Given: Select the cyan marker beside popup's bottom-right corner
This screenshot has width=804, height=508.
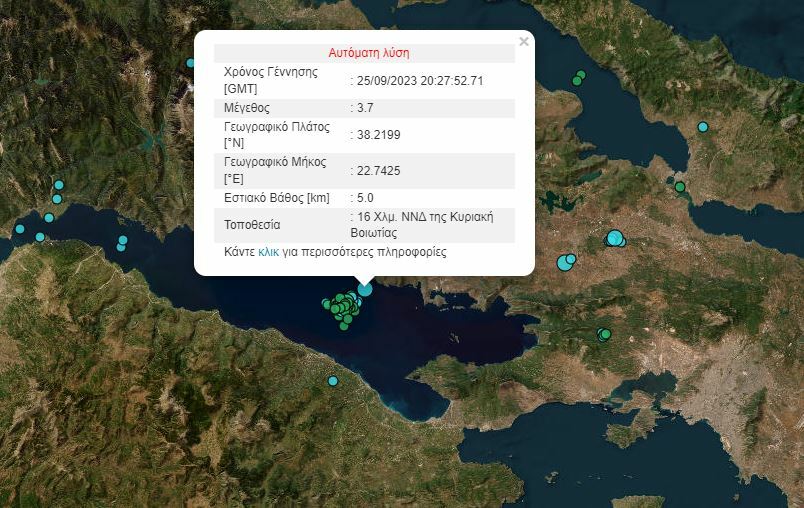Looking at the screenshot, I should tap(566, 262).
